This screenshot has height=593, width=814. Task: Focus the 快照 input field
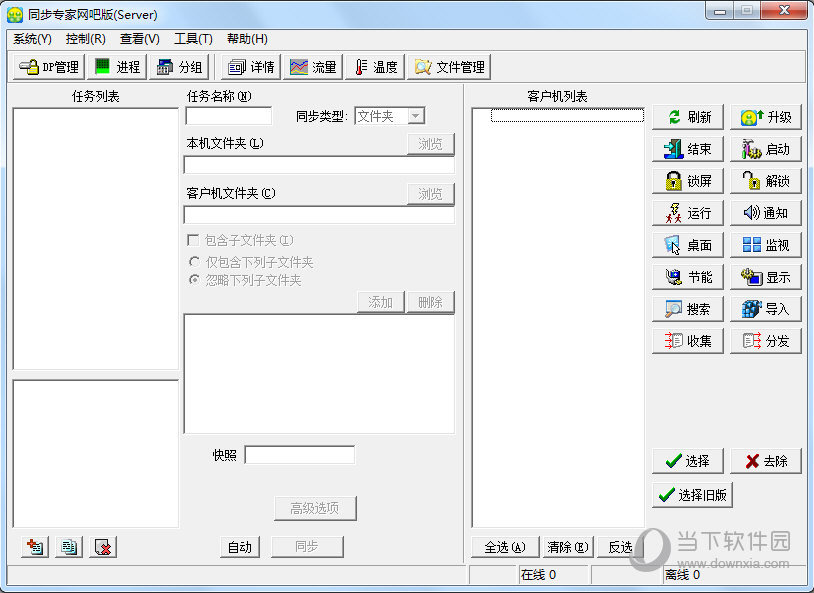300,455
